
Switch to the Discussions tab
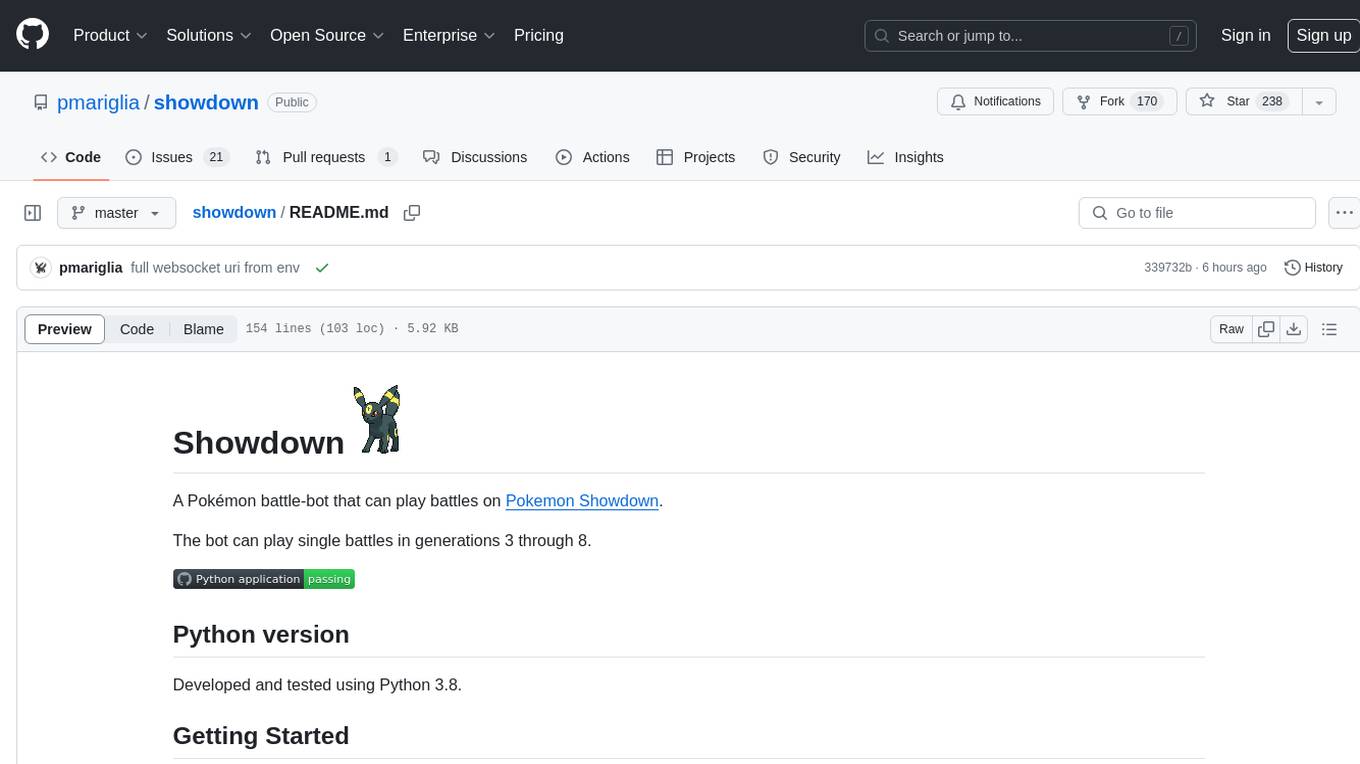point(475,157)
